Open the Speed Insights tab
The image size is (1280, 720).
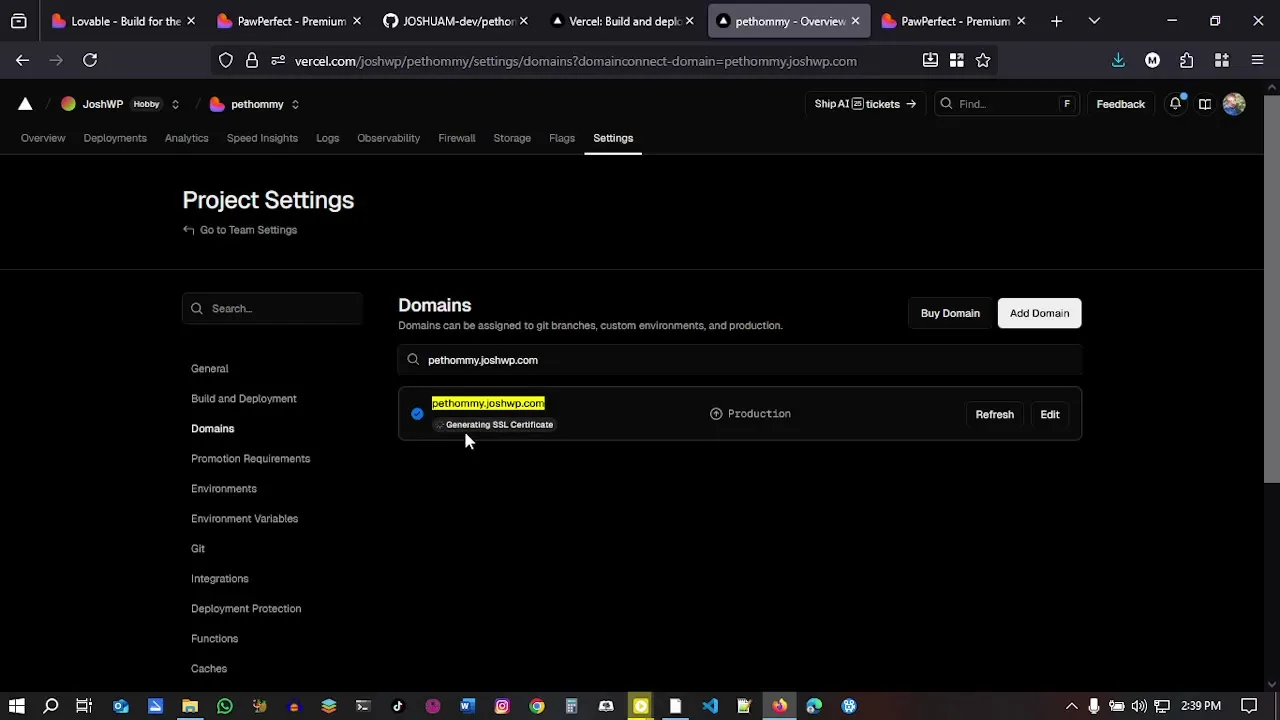(262, 138)
